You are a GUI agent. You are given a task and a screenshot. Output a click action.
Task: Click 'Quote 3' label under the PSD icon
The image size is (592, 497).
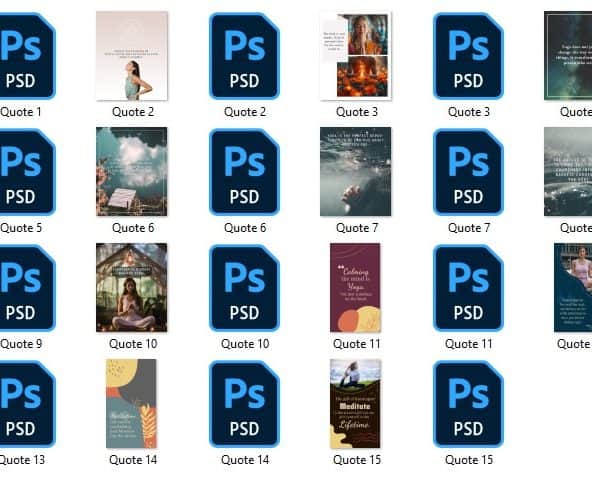pos(469,112)
